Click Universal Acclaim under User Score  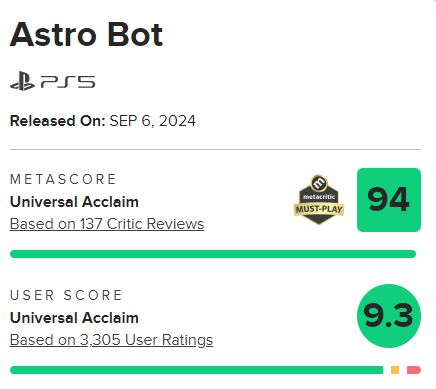tap(74, 318)
